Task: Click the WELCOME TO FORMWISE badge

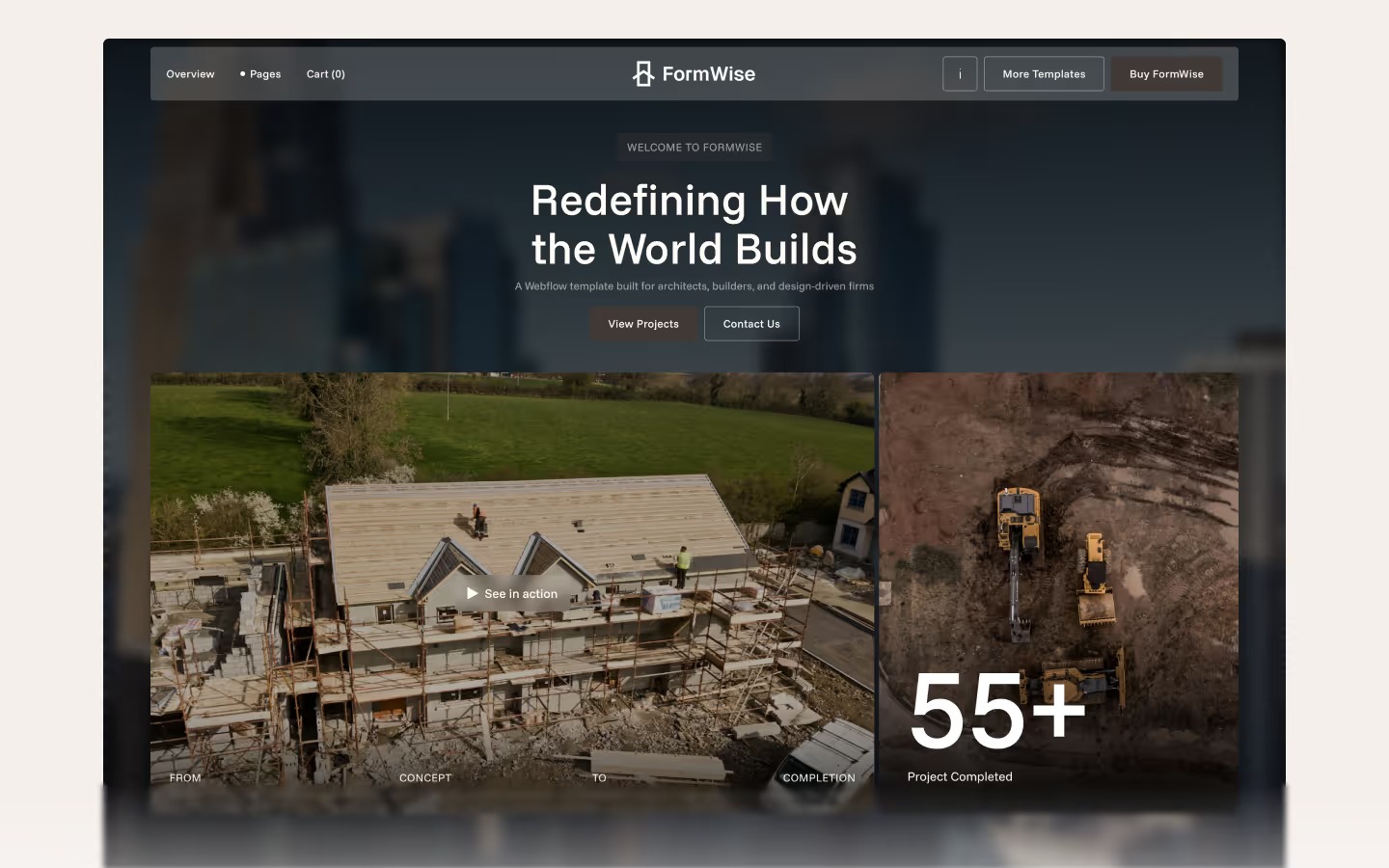Action: pyautogui.click(x=694, y=147)
